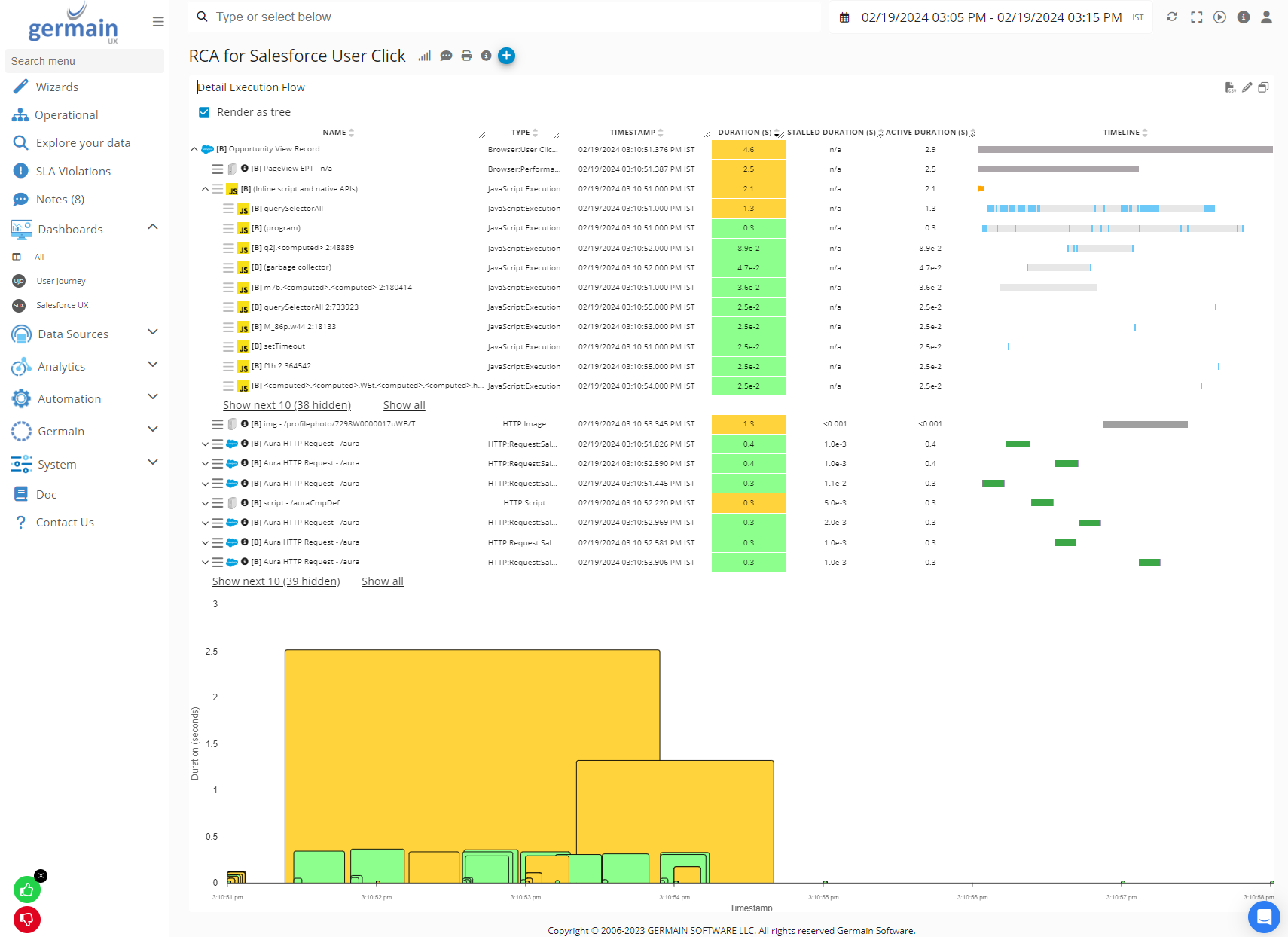The image size is (1288, 937).
Task: Click Show next 10 (38 hidden) link
Action: (x=287, y=405)
